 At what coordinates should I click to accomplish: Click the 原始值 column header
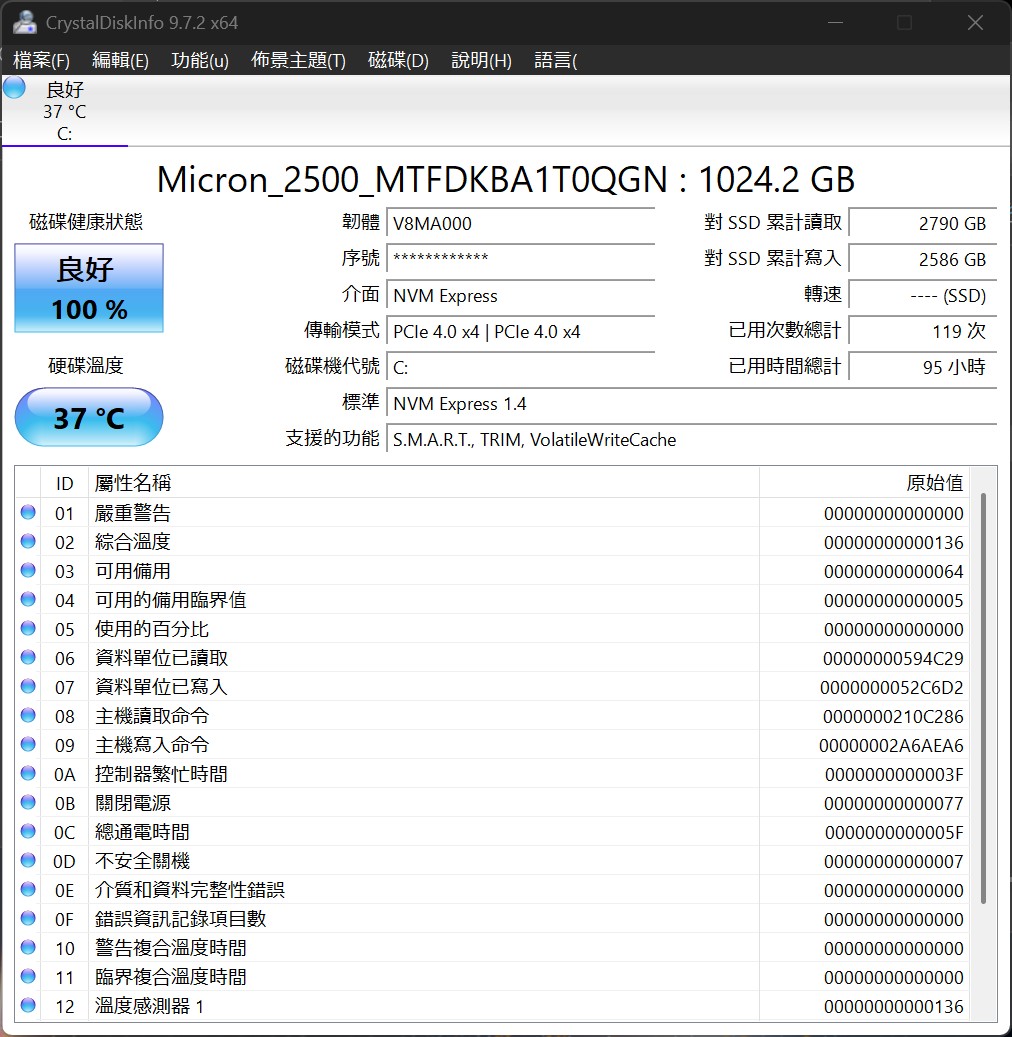[933, 482]
